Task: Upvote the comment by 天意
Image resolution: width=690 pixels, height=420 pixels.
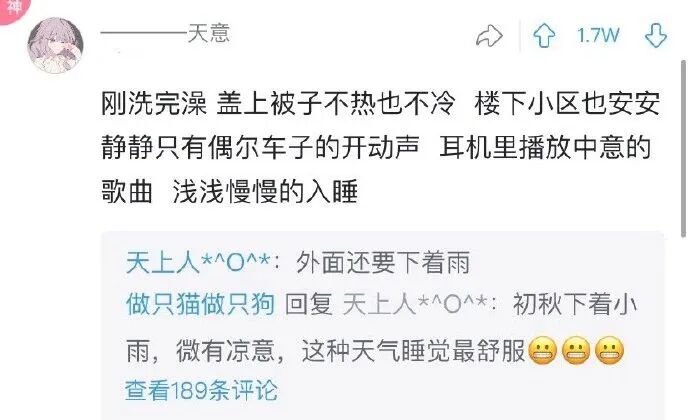Action: pos(544,36)
